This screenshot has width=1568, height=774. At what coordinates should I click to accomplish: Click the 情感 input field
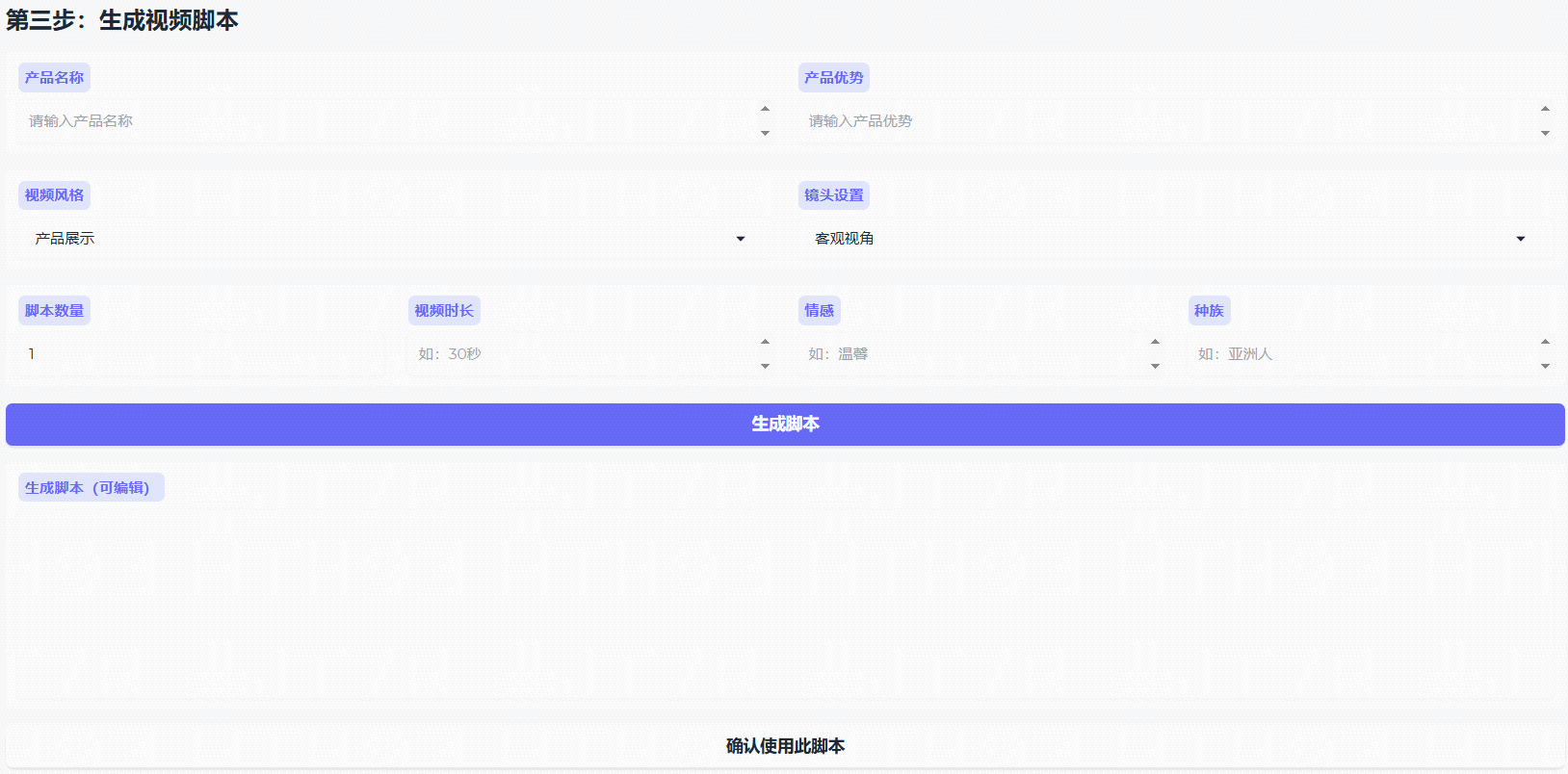973,354
